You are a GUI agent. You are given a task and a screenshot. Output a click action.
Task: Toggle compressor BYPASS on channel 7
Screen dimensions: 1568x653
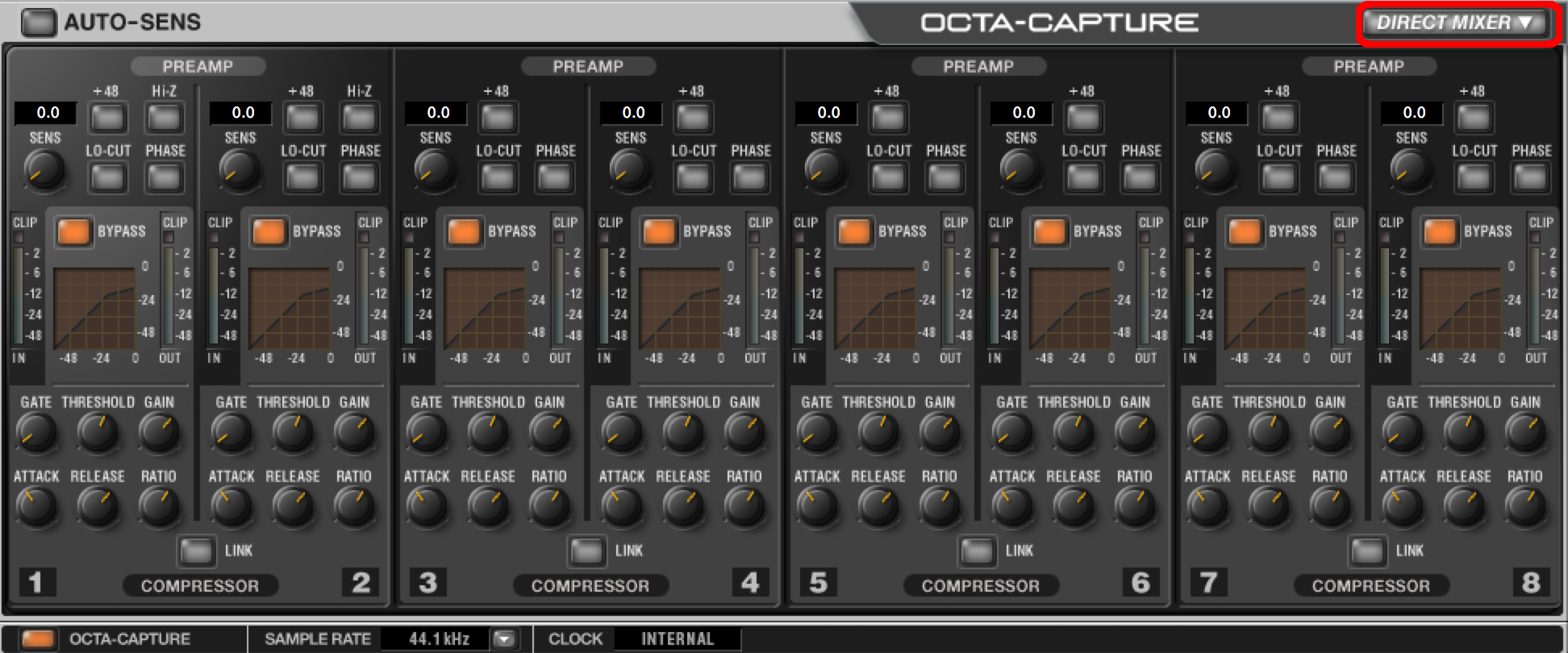pos(1245,232)
